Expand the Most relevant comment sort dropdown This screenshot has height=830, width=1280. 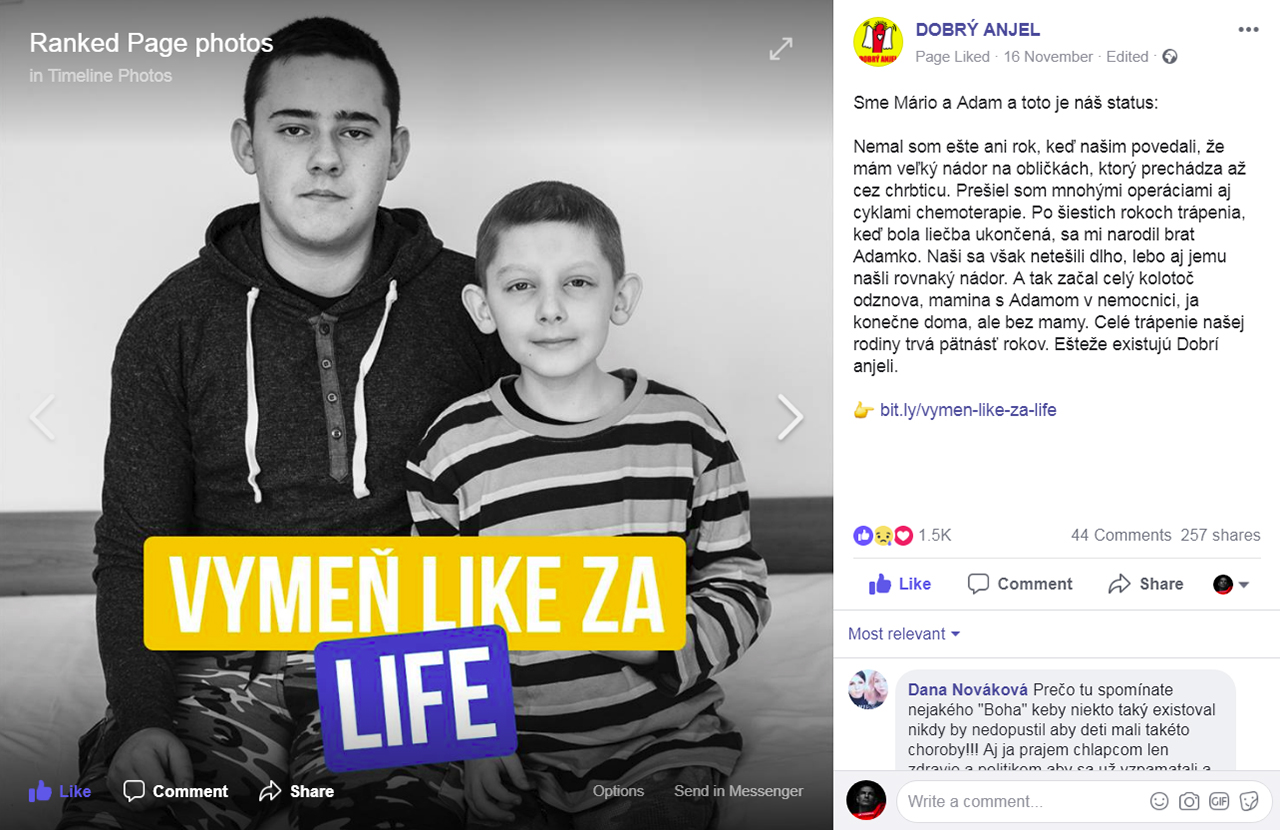(904, 634)
